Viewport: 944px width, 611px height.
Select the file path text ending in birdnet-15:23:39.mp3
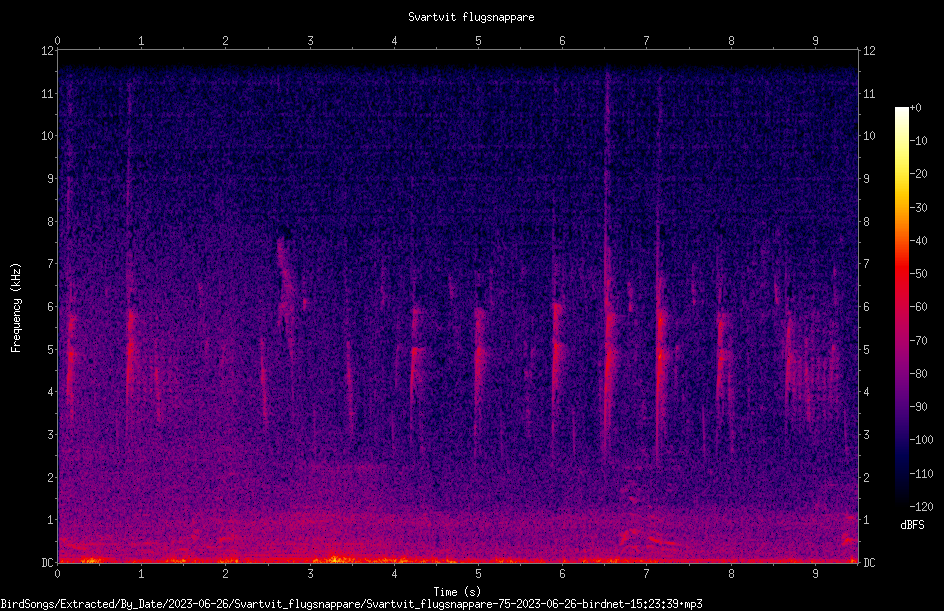[352, 604]
